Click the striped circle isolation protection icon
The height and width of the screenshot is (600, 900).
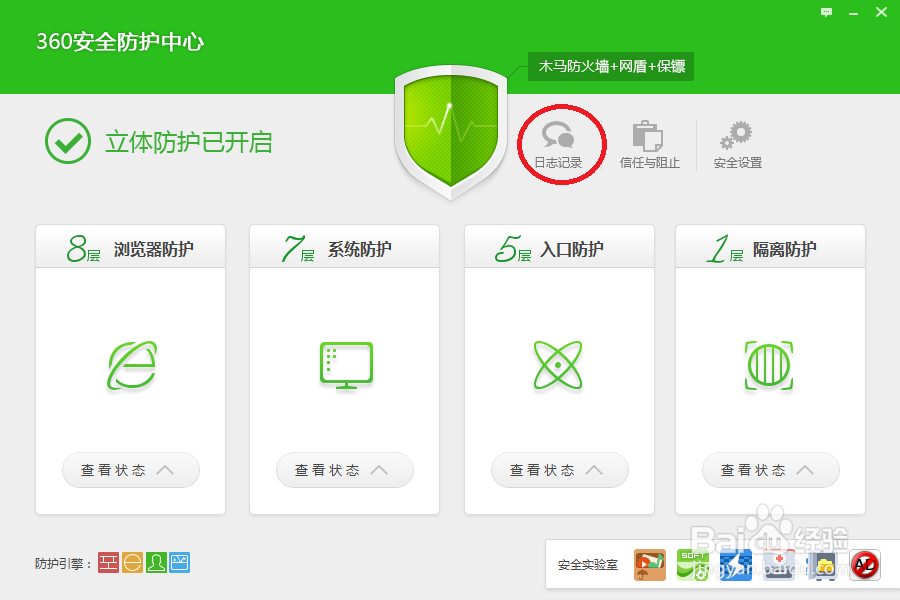coord(769,365)
